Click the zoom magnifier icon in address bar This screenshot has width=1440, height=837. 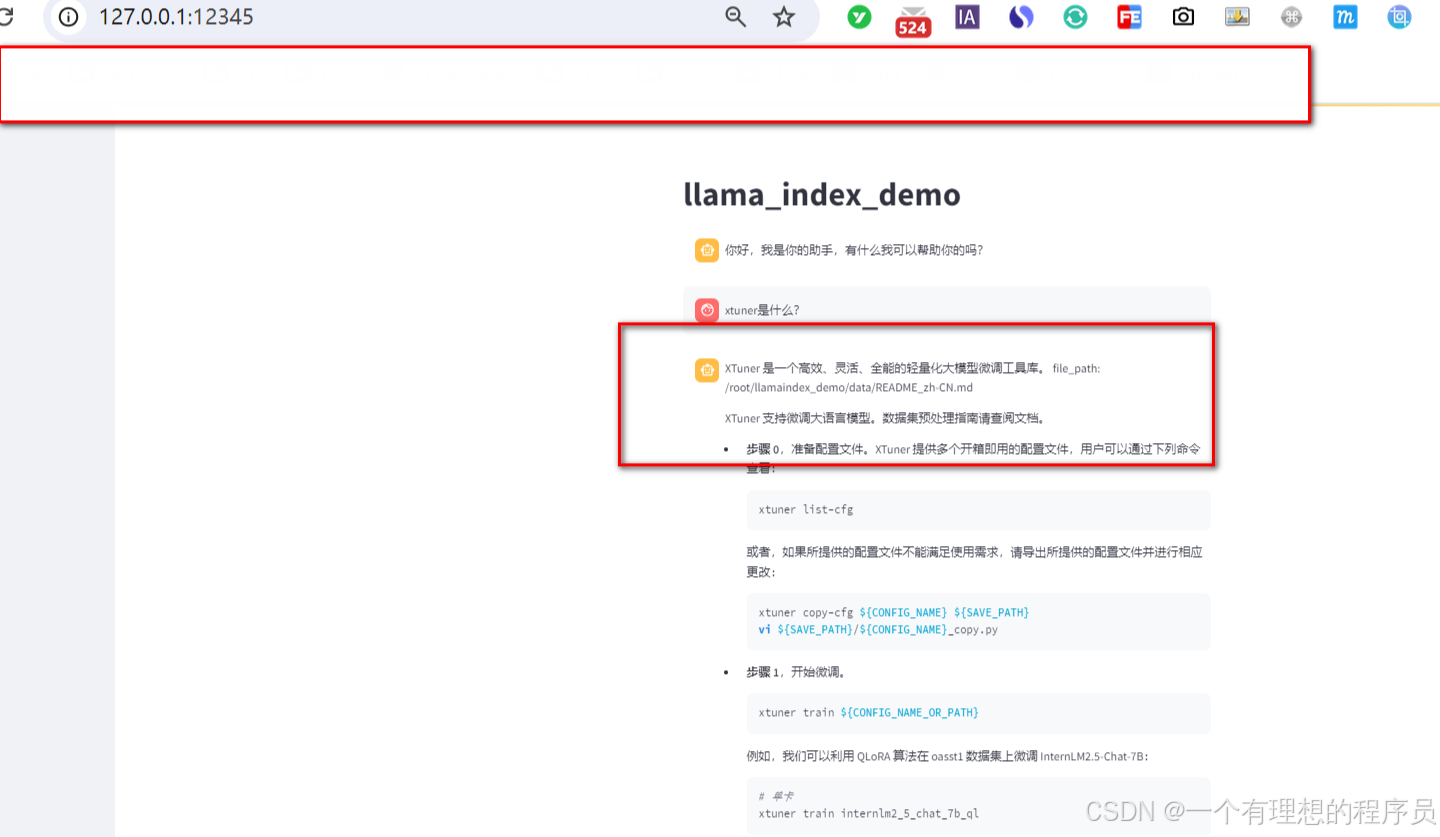736,17
